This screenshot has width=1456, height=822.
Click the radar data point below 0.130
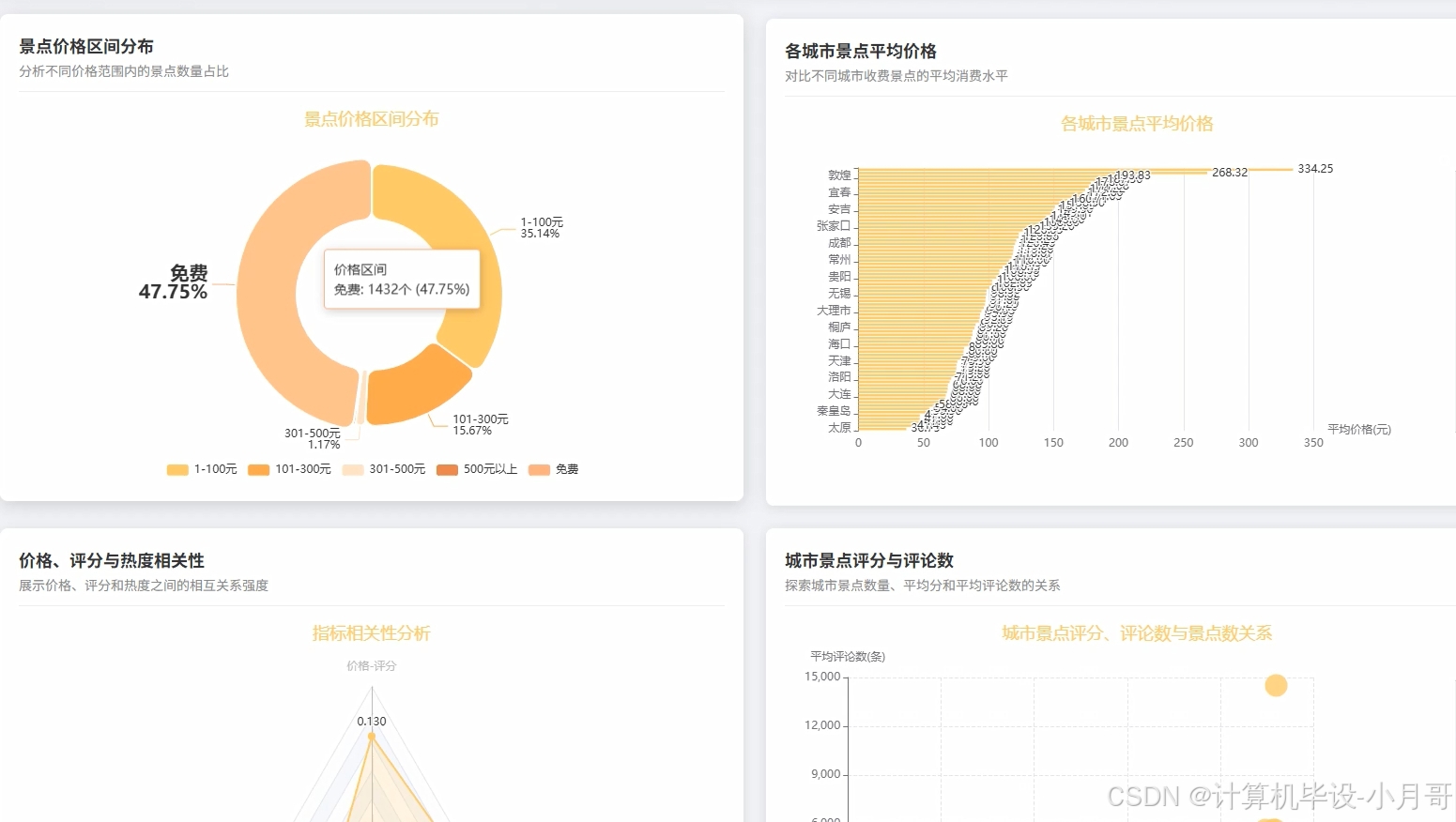click(372, 737)
